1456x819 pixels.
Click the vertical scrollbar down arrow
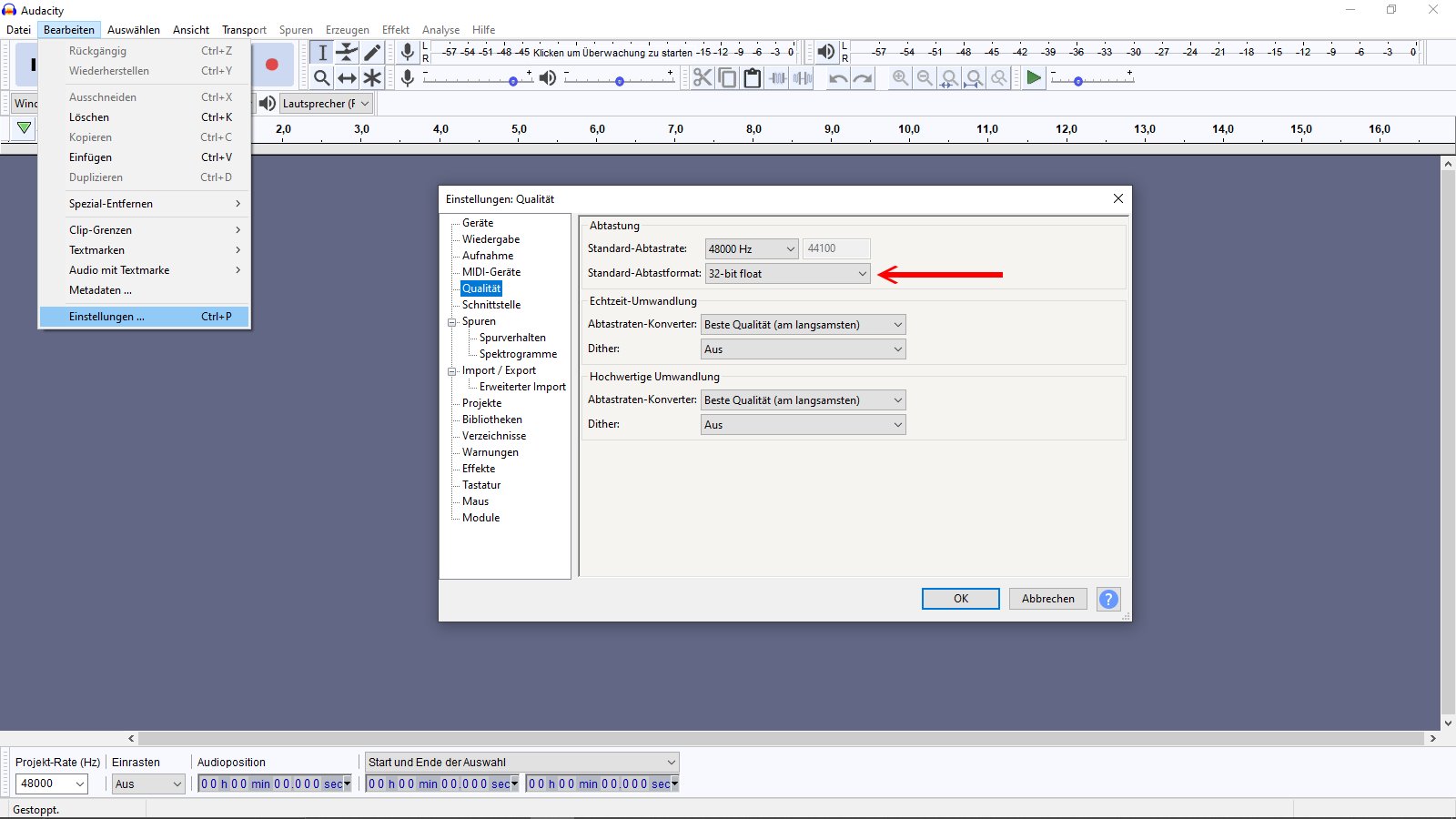1448,723
